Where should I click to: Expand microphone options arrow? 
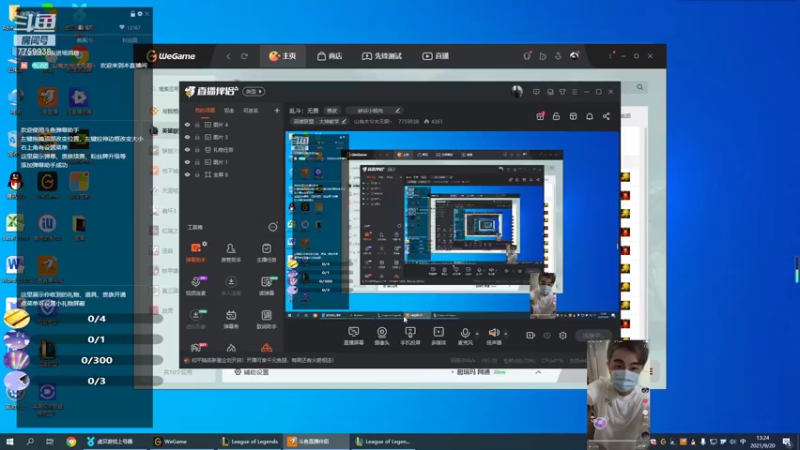(x=477, y=334)
